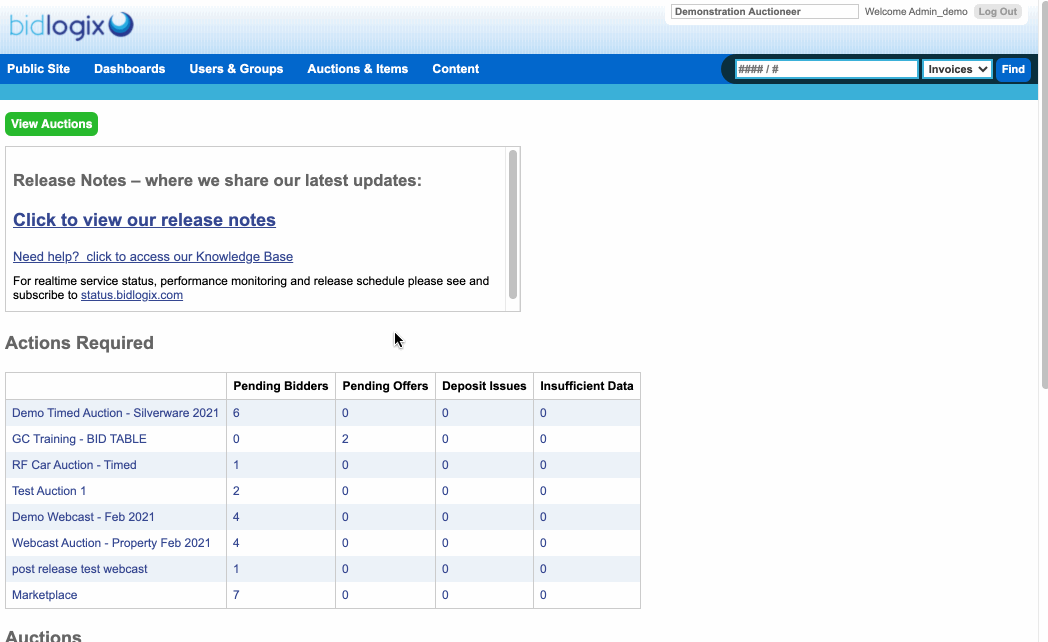Open the Content menu

(456, 69)
